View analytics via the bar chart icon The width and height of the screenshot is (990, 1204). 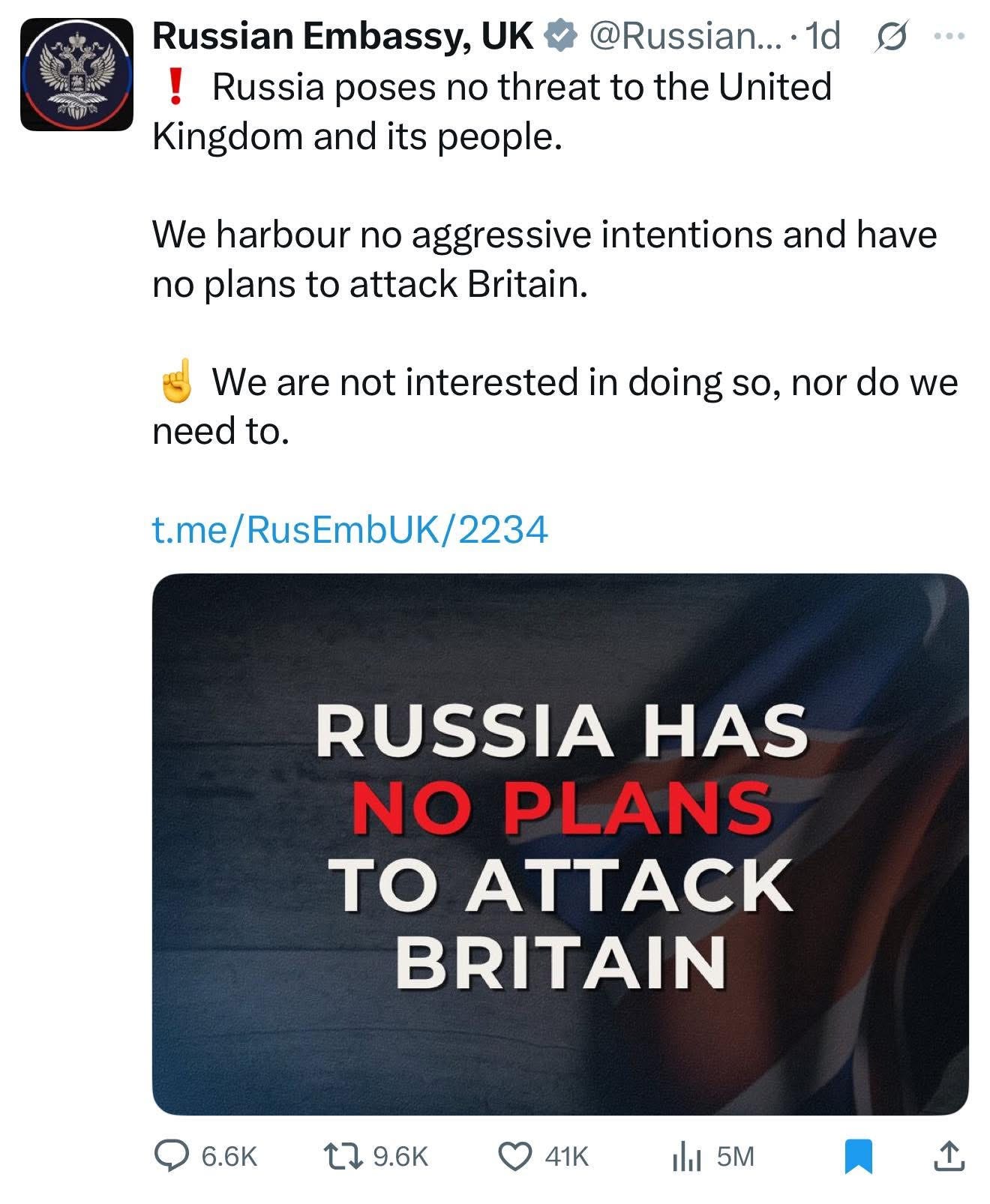686,1155
